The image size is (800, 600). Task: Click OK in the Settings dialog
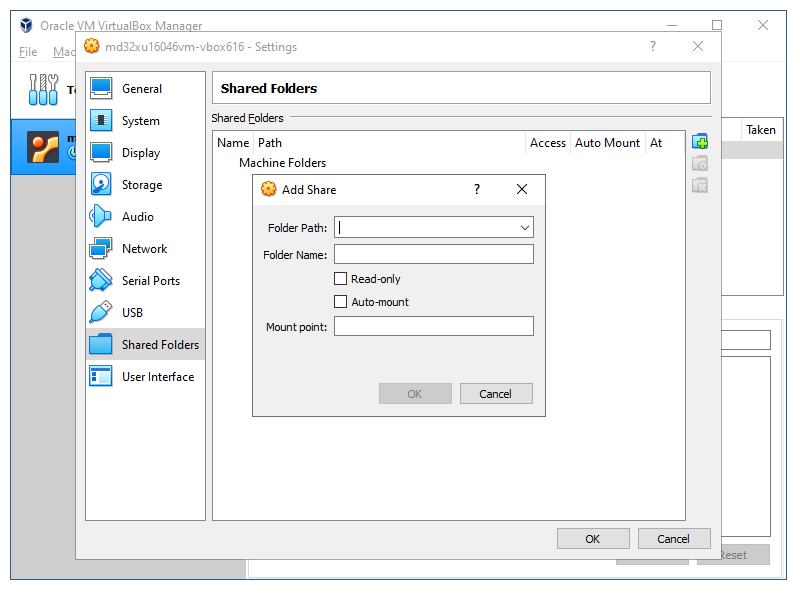tap(592, 539)
